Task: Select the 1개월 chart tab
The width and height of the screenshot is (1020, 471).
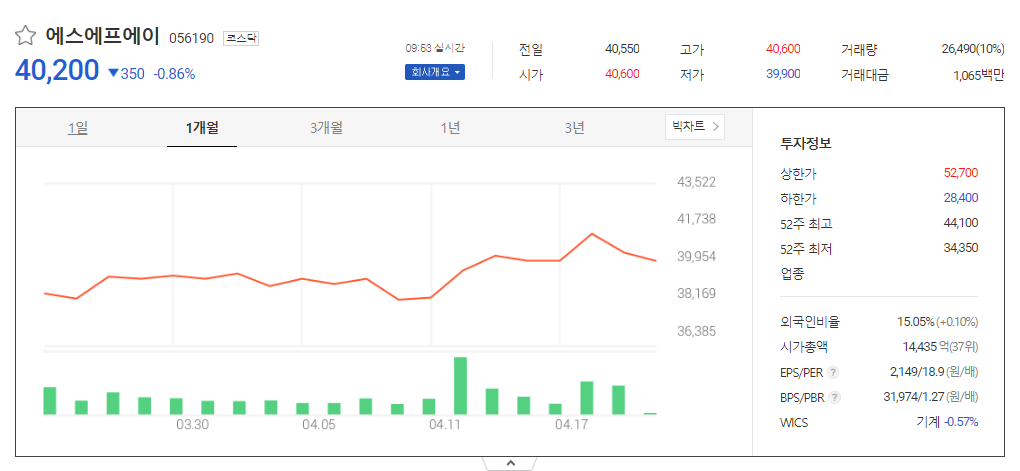Action: tap(202, 128)
